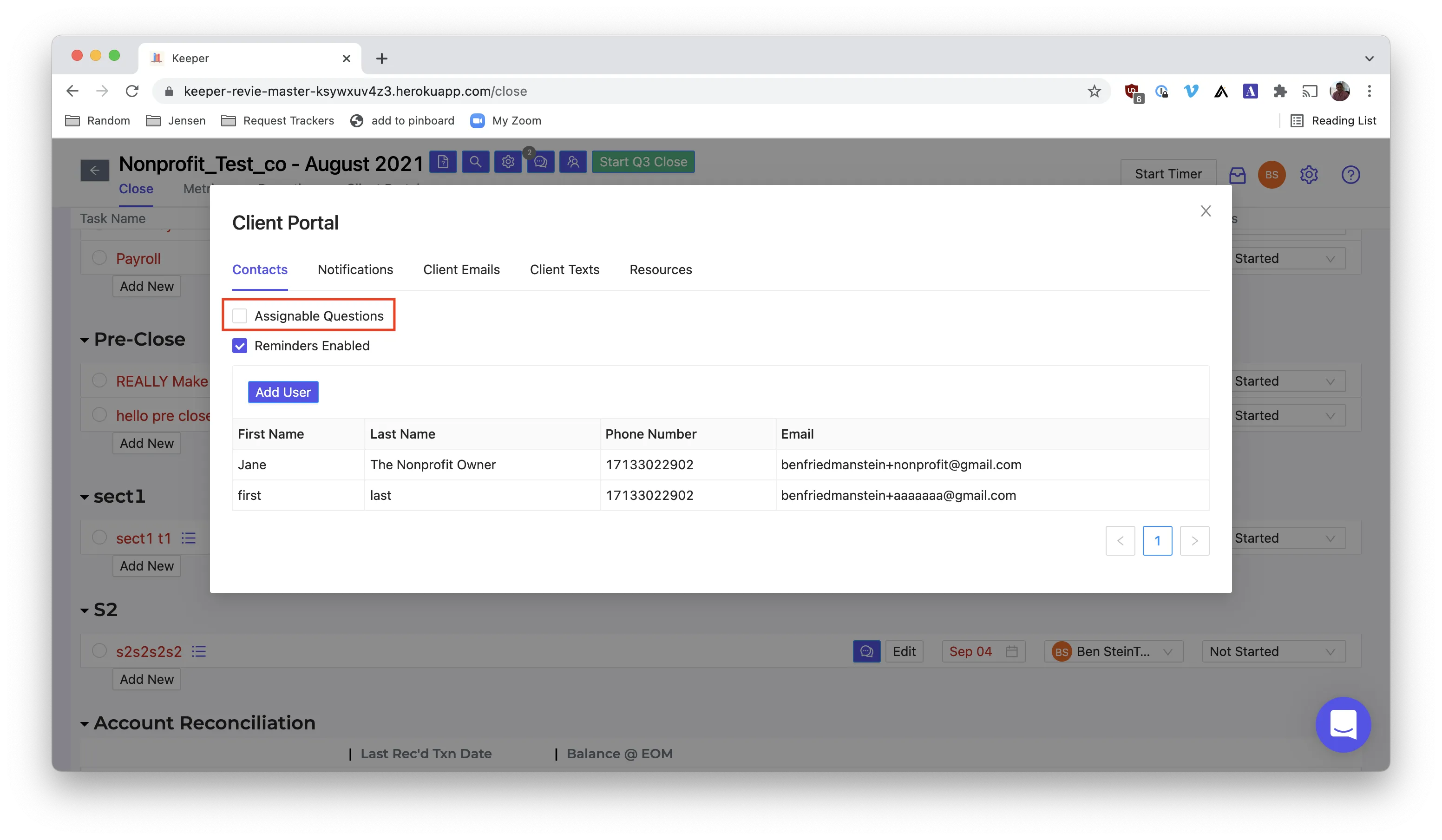The height and width of the screenshot is (840, 1442).
Task: Mark the hello pre close task circle
Action: [x=99, y=414]
